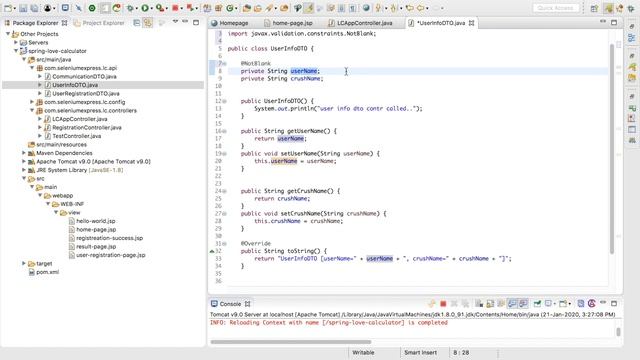The image size is (640, 360).
Task: Click the Save toolbar icon
Action: (x=23, y=8)
